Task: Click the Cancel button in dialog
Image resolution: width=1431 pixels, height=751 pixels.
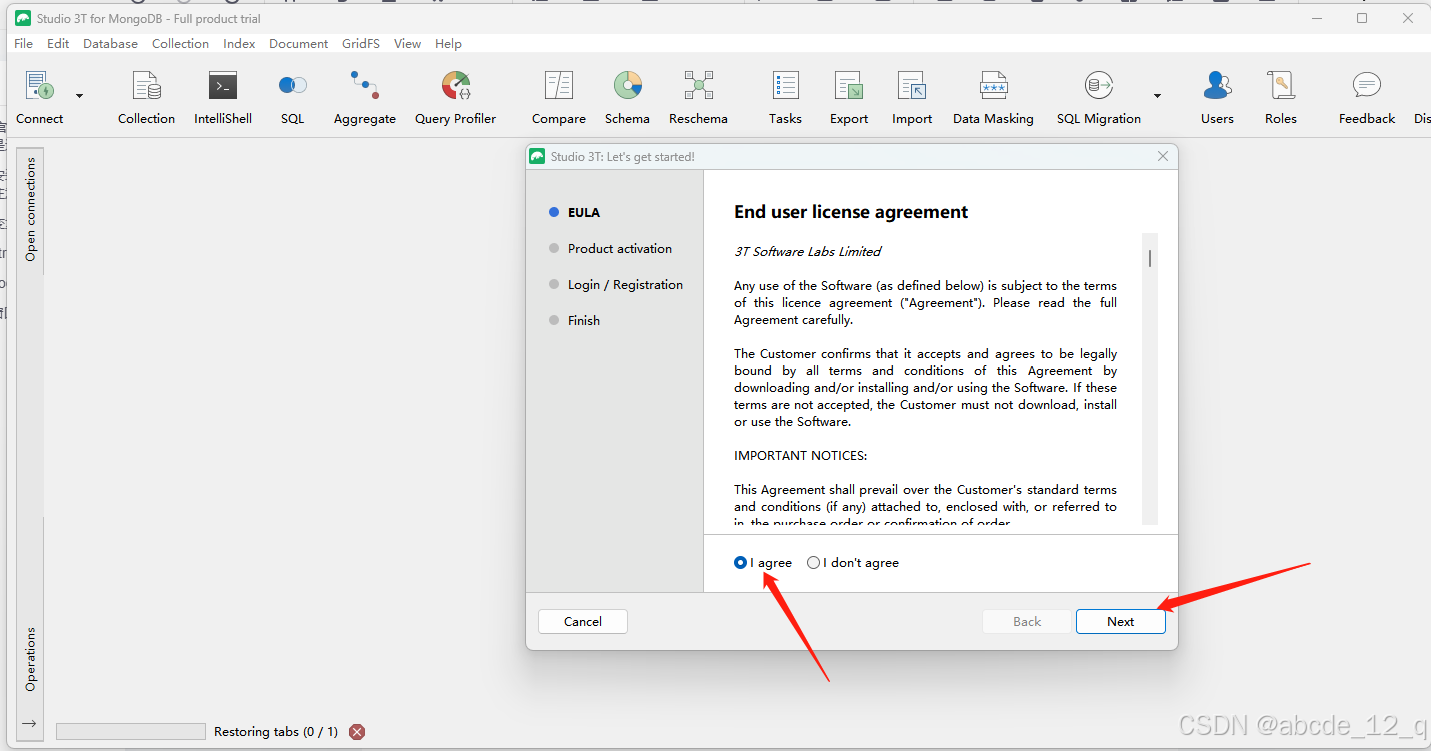Action: [x=583, y=622]
